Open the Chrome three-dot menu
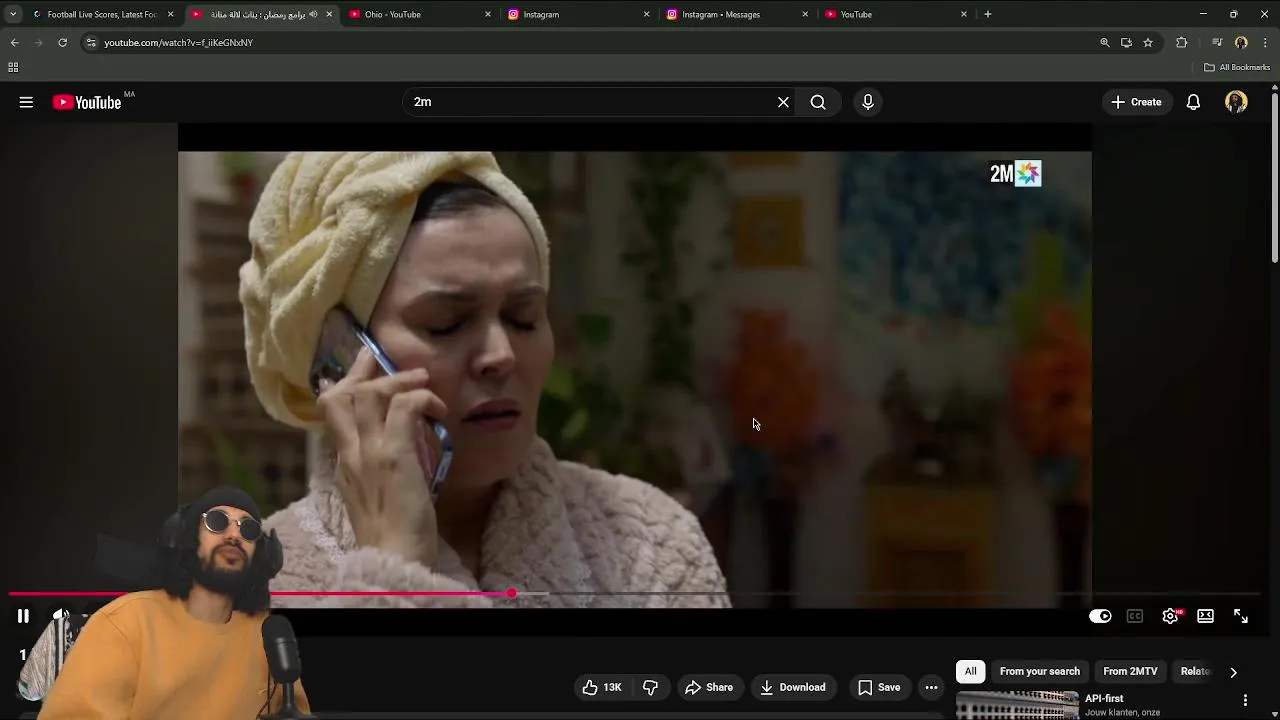Image resolution: width=1280 pixels, height=720 pixels. (1265, 42)
